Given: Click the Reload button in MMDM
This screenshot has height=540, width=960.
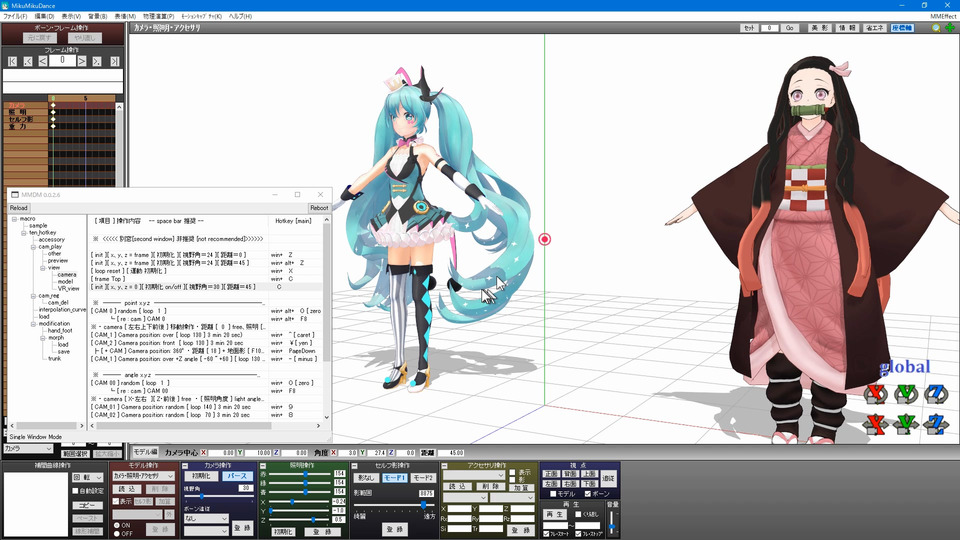Looking at the screenshot, I should 18,208.
